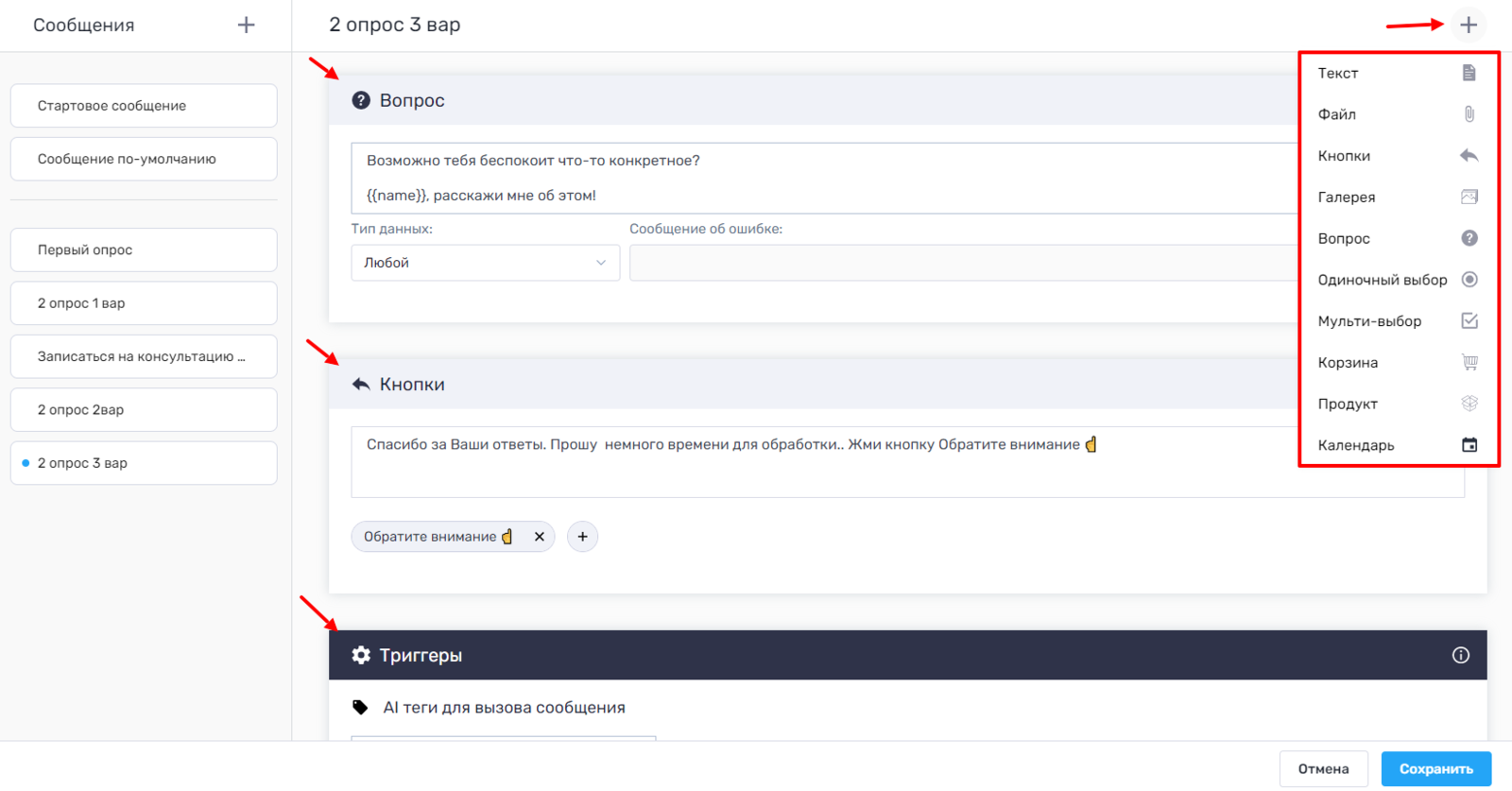1512x791 pixels.
Task: Expand the Тип данных dropdown showing Любой
Action: [x=485, y=264]
